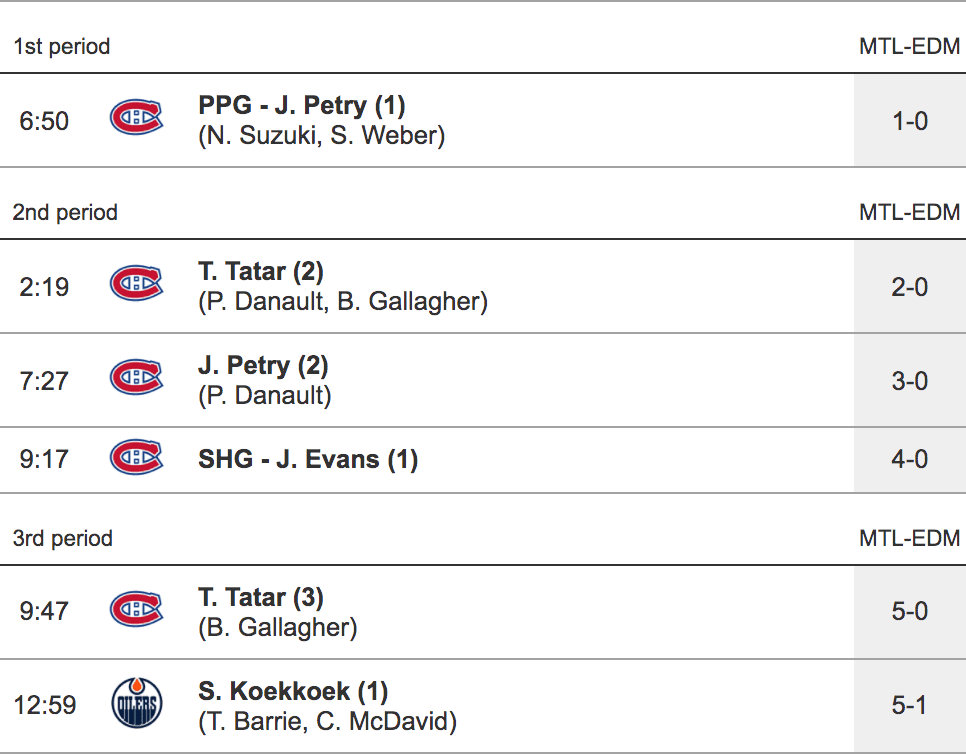Select the 3rd period header
The width and height of the screenshot is (966, 754).
(63, 538)
